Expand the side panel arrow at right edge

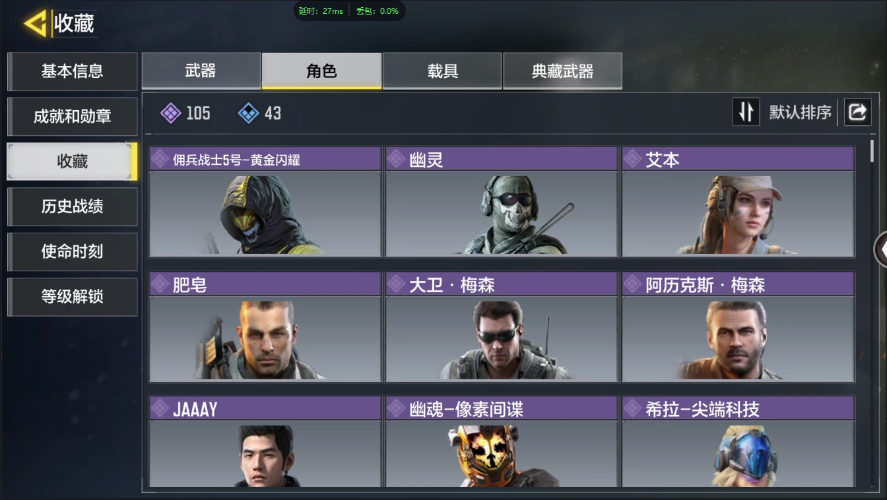tap(880, 249)
